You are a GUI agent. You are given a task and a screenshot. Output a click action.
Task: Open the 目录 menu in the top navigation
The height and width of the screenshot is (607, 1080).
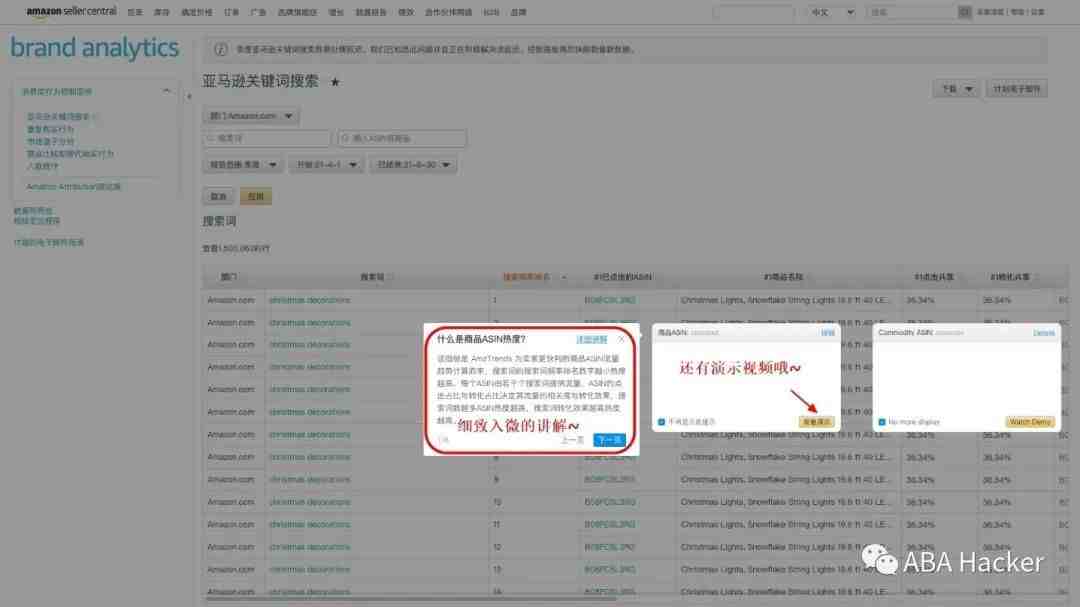click(x=135, y=12)
